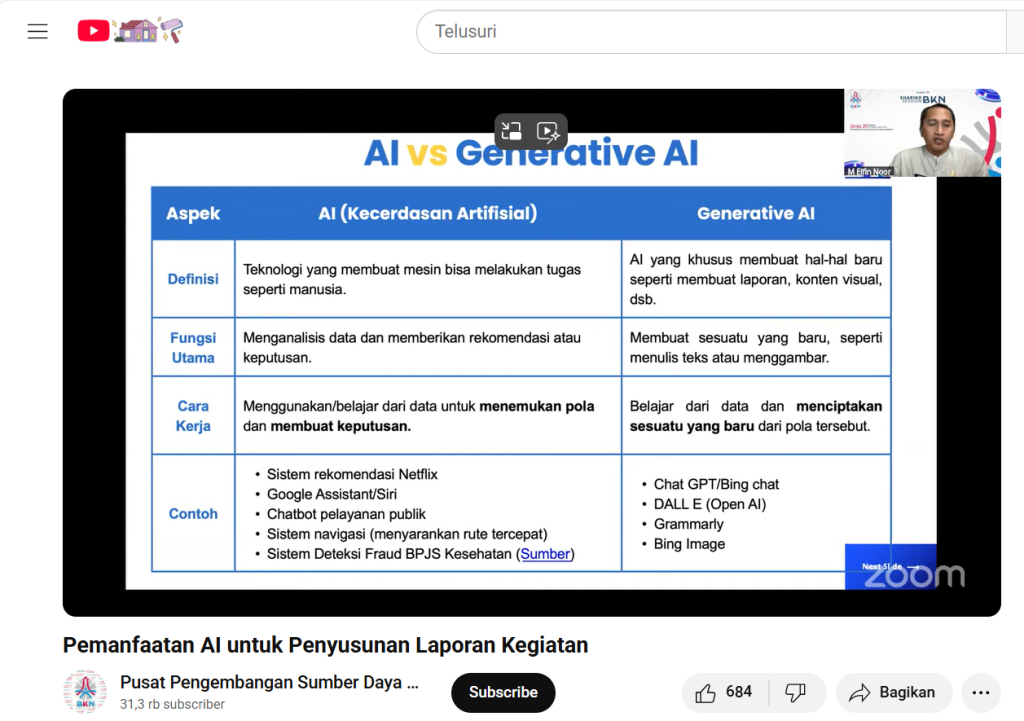
Task: Share the video using Bagikan
Action: coord(893,692)
